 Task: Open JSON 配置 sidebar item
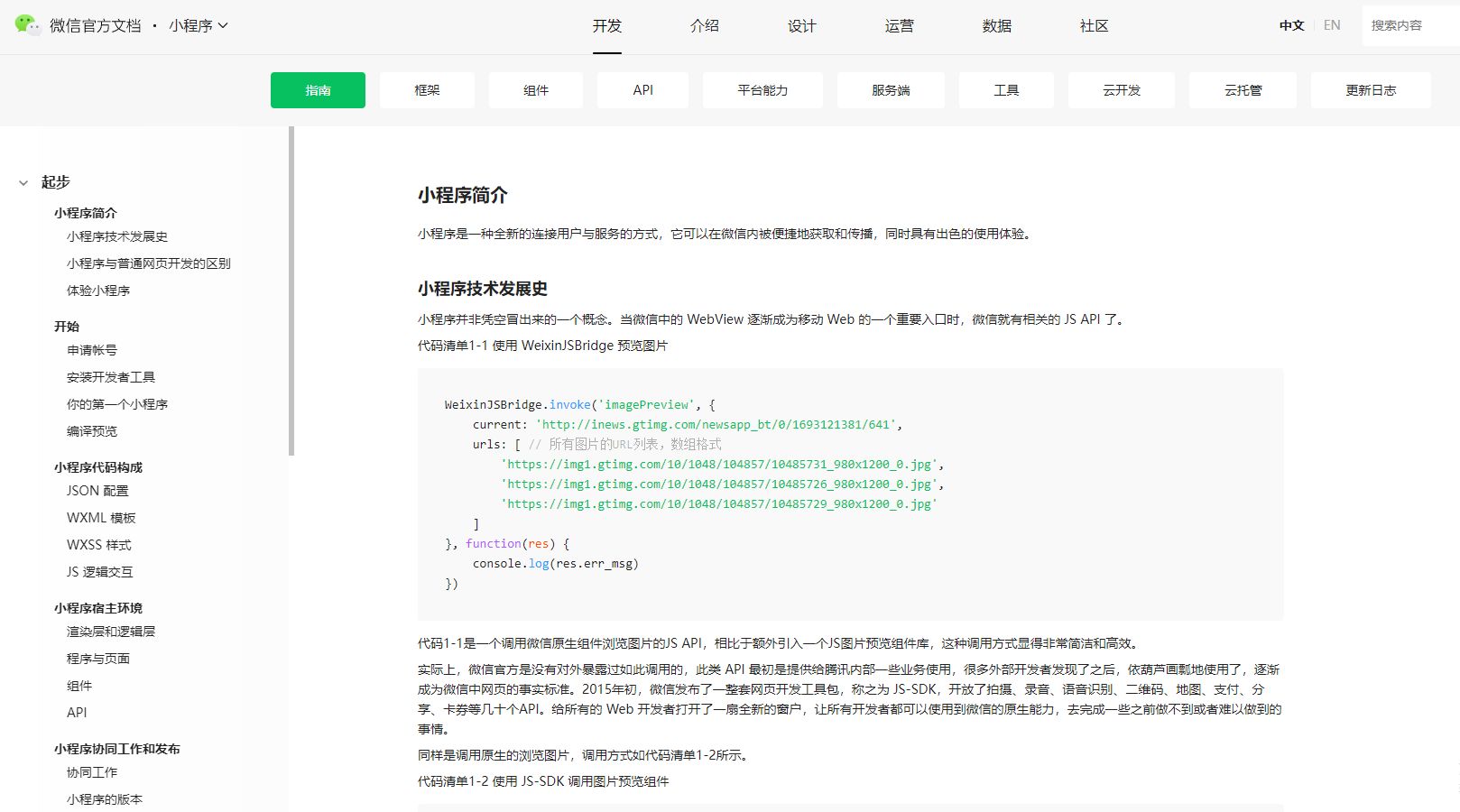[x=97, y=491]
